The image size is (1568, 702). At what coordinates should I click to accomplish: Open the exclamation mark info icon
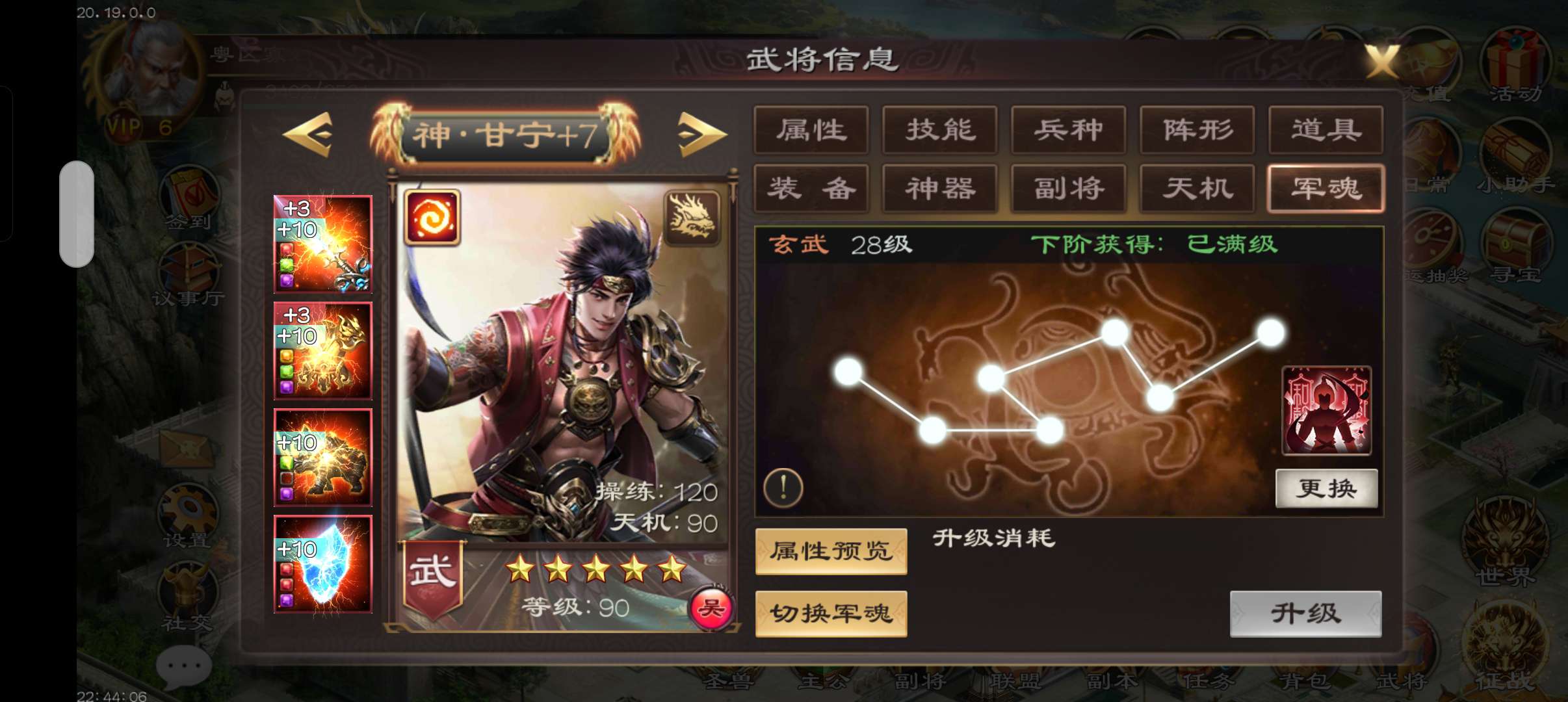coord(783,487)
